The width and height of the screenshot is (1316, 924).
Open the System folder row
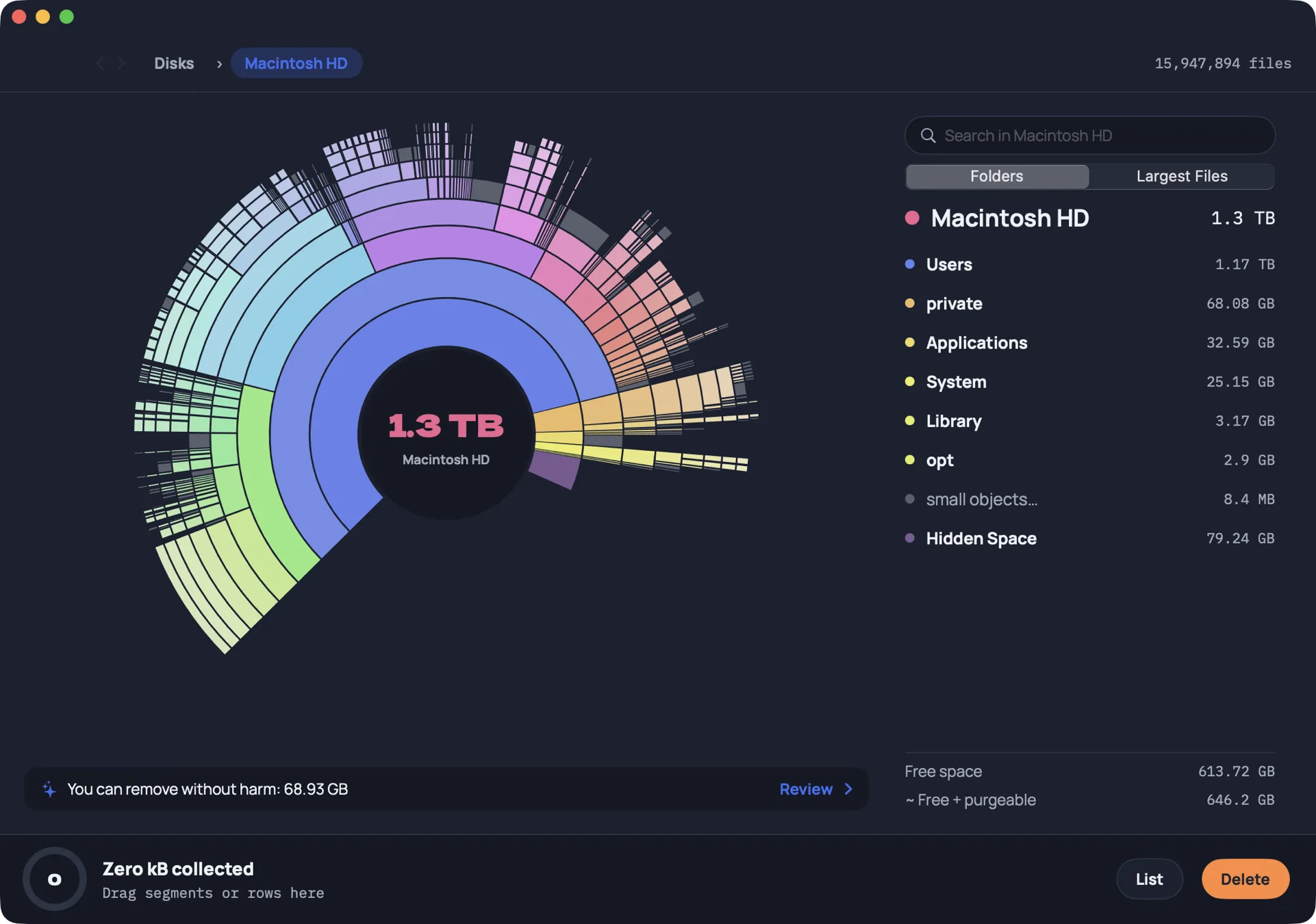(x=1090, y=382)
